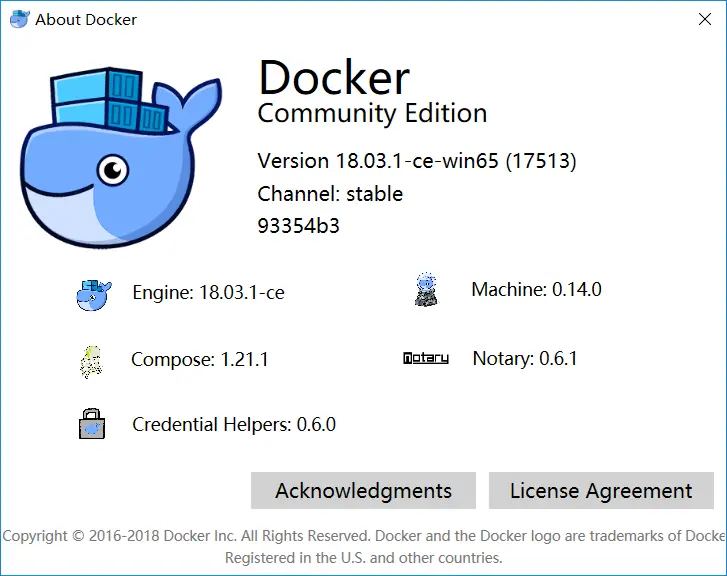Screen dimensions: 727x576
Task: Click the Notary: 0.6.1 label
Action: pyautogui.click(x=525, y=358)
